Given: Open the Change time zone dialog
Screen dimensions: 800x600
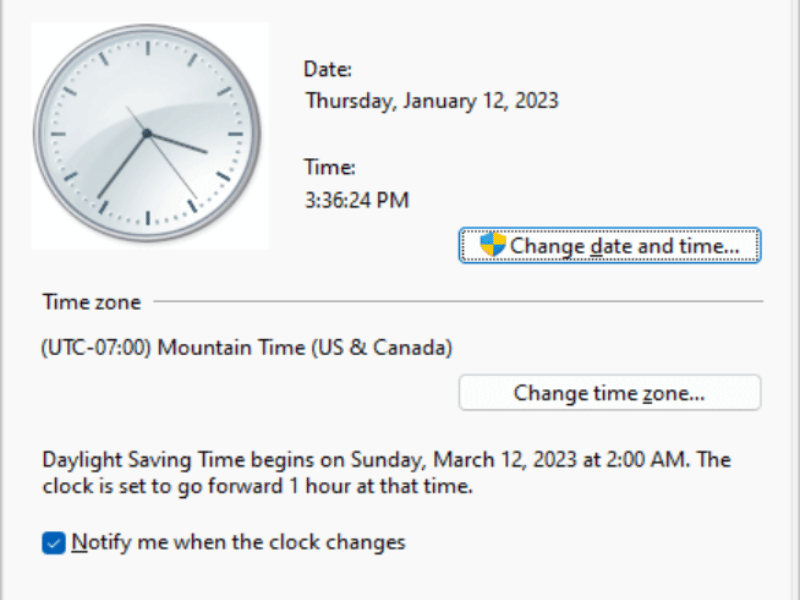Looking at the screenshot, I should coord(610,393).
